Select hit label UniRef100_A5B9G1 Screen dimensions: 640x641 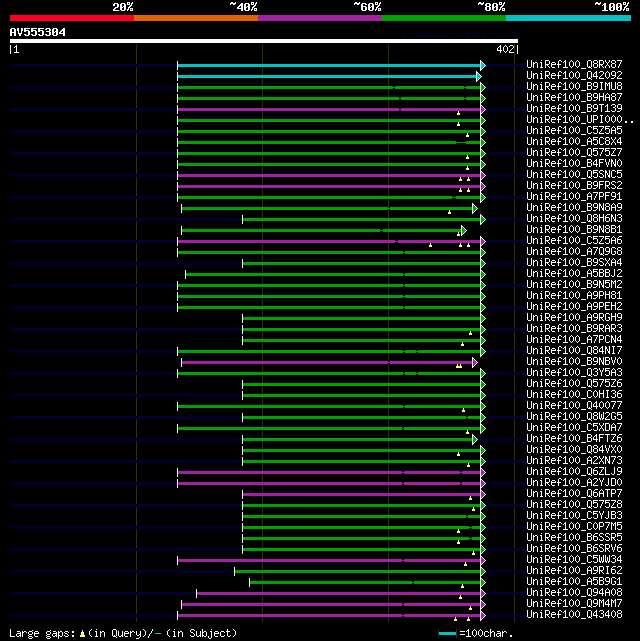[x=574, y=582]
